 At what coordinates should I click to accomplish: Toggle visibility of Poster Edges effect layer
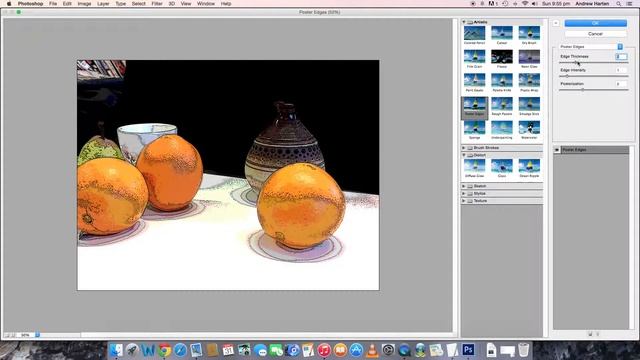coord(557,150)
